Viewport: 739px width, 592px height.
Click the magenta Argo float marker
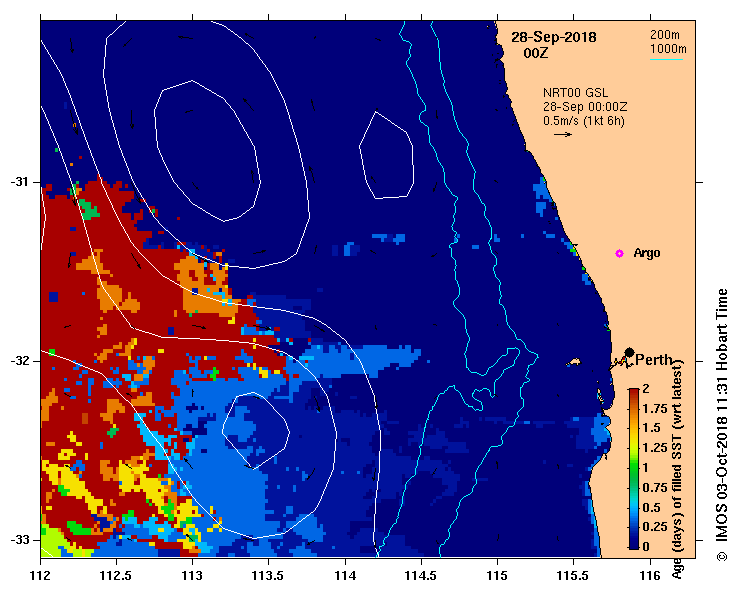619,253
